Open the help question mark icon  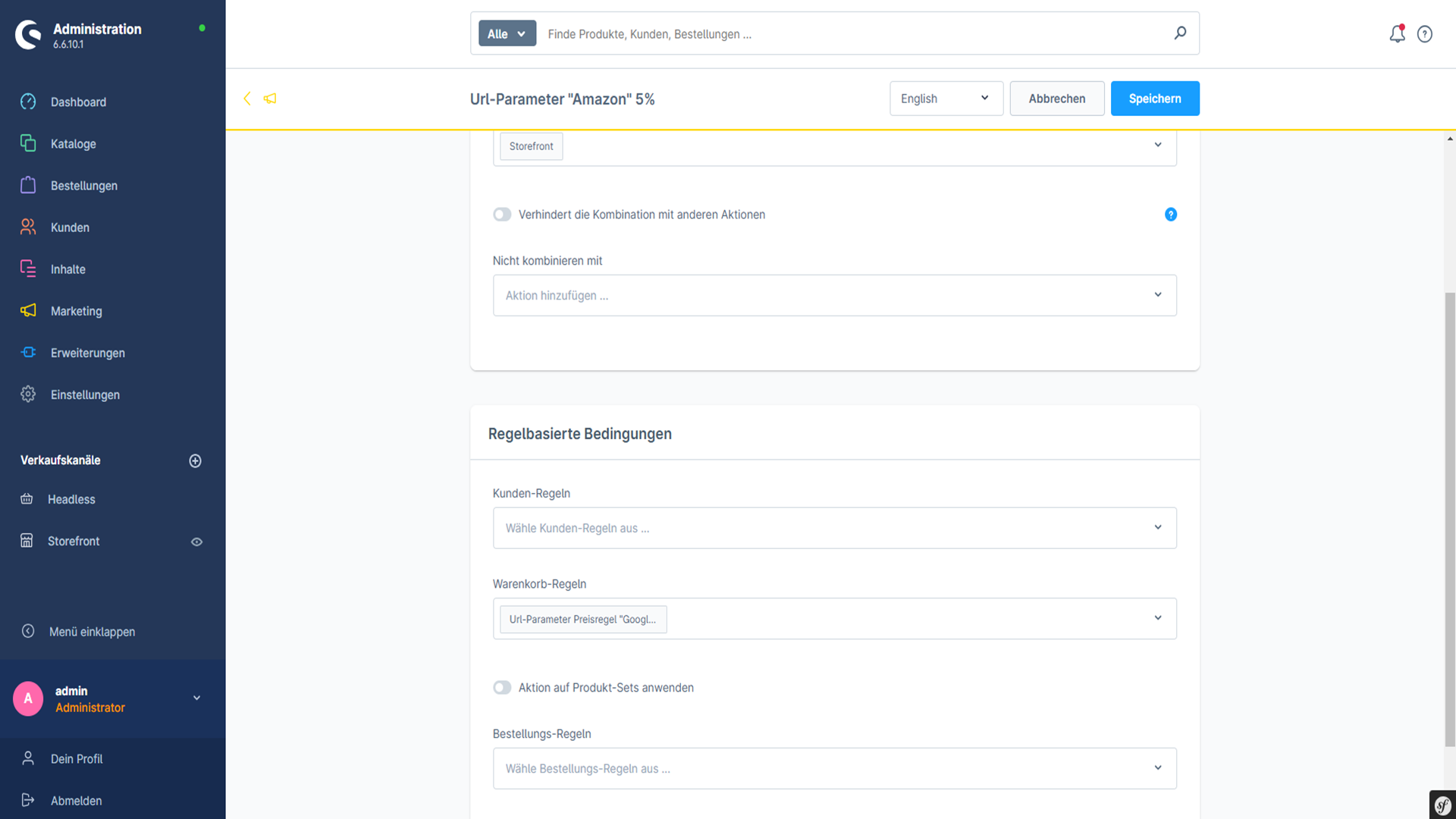tap(1425, 34)
